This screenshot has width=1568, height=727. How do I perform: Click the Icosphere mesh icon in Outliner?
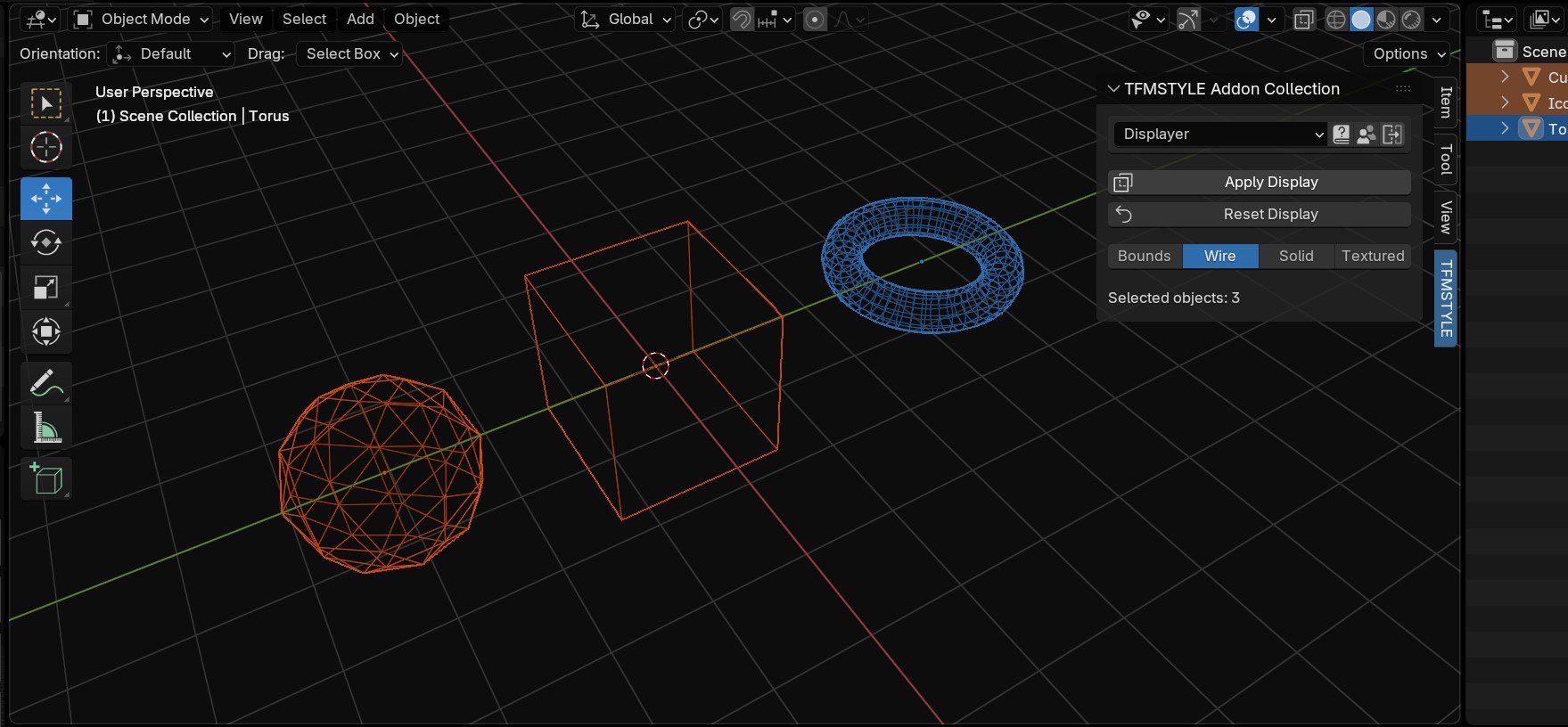click(1531, 102)
